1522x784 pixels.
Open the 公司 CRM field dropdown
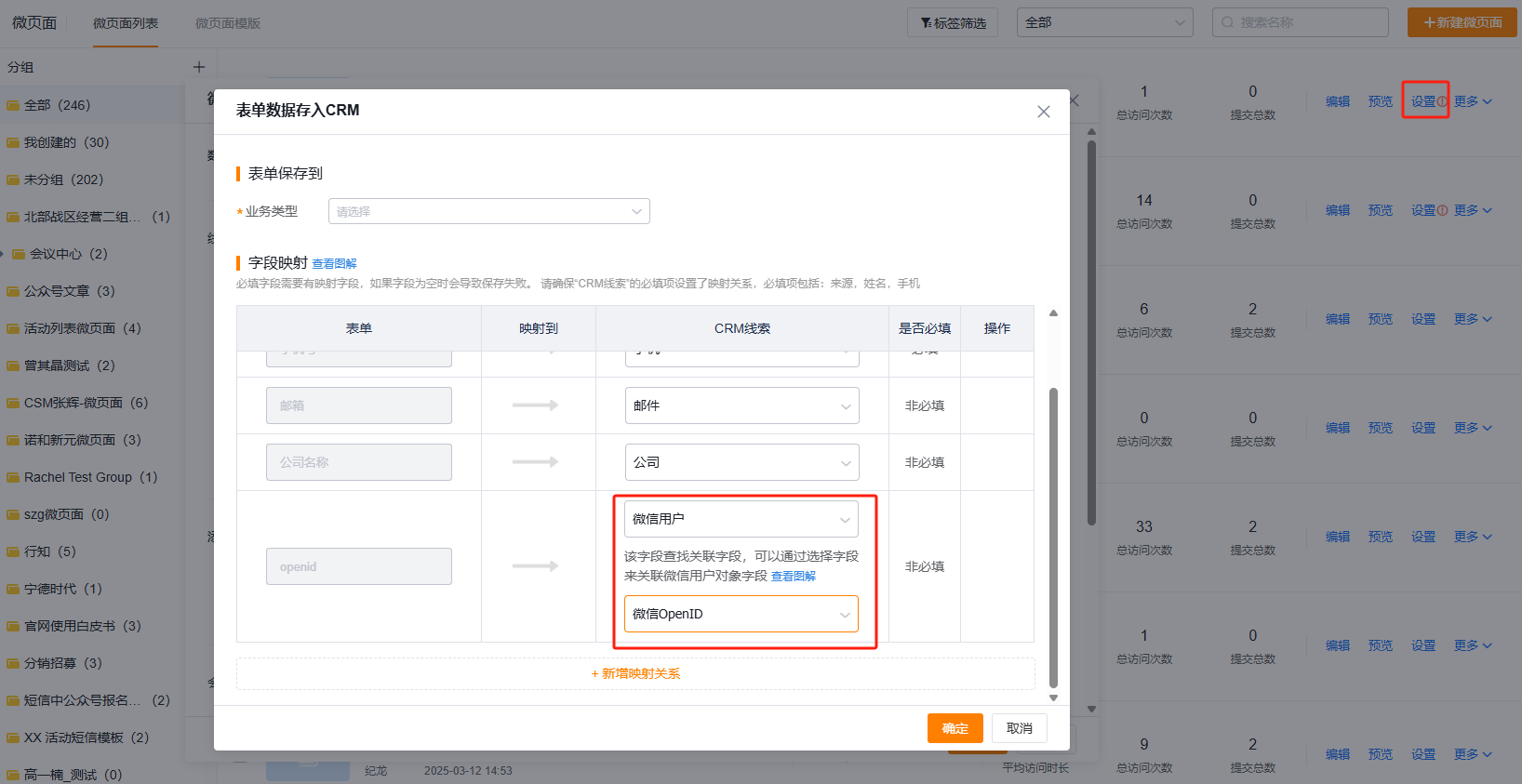pos(742,462)
